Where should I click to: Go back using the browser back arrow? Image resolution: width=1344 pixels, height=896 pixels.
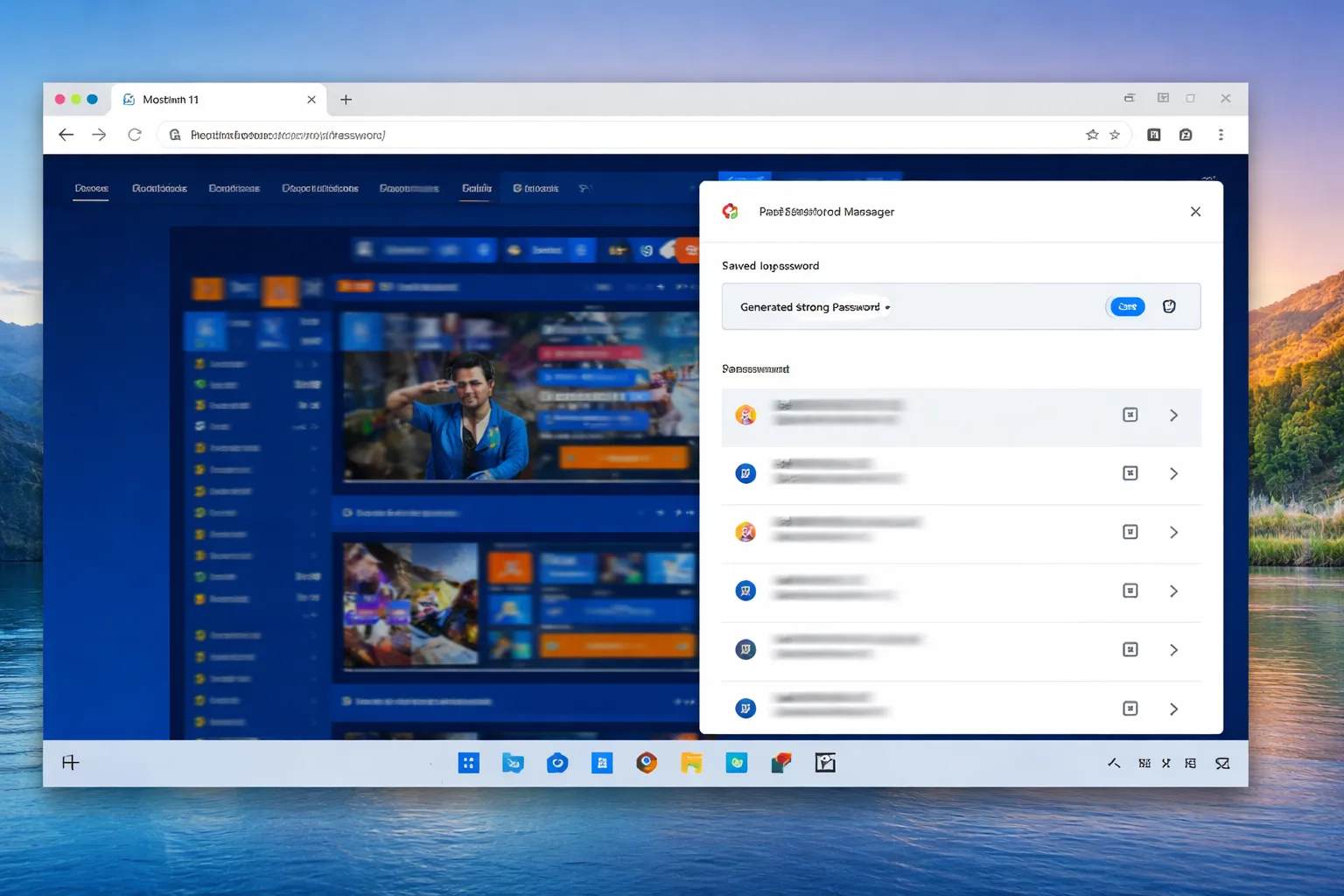pos(66,135)
